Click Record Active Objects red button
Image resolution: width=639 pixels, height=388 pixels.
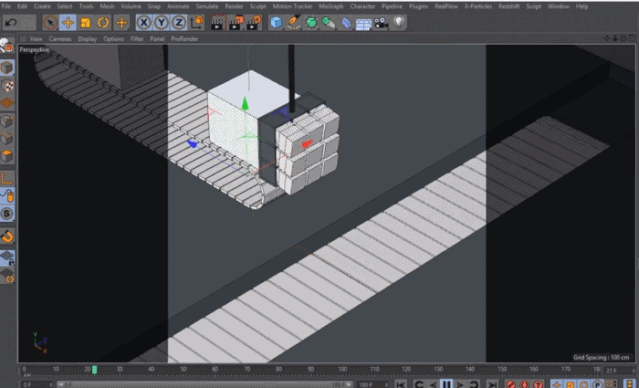click(511, 384)
